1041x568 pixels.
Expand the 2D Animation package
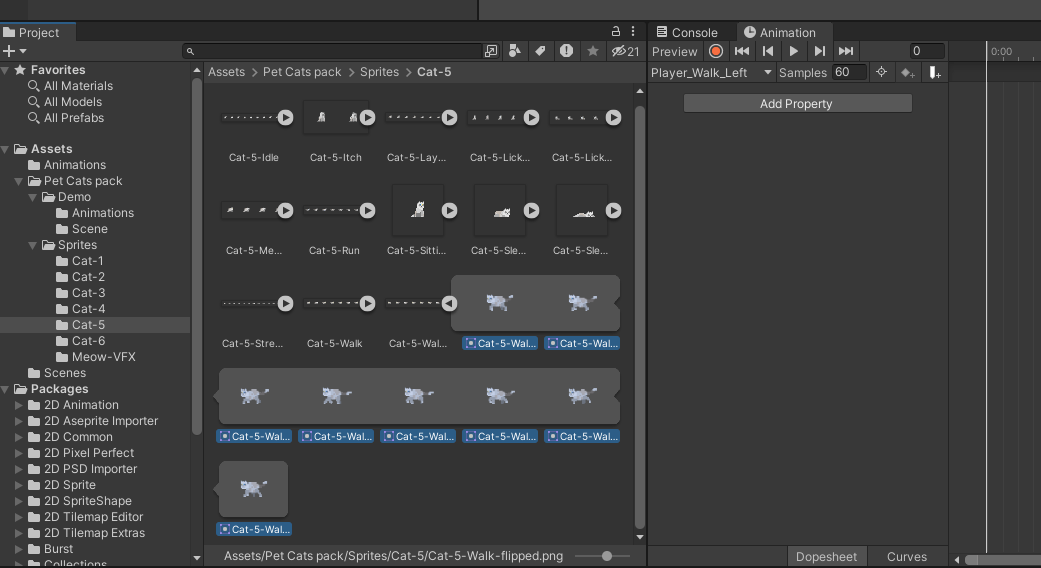[19, 405]
